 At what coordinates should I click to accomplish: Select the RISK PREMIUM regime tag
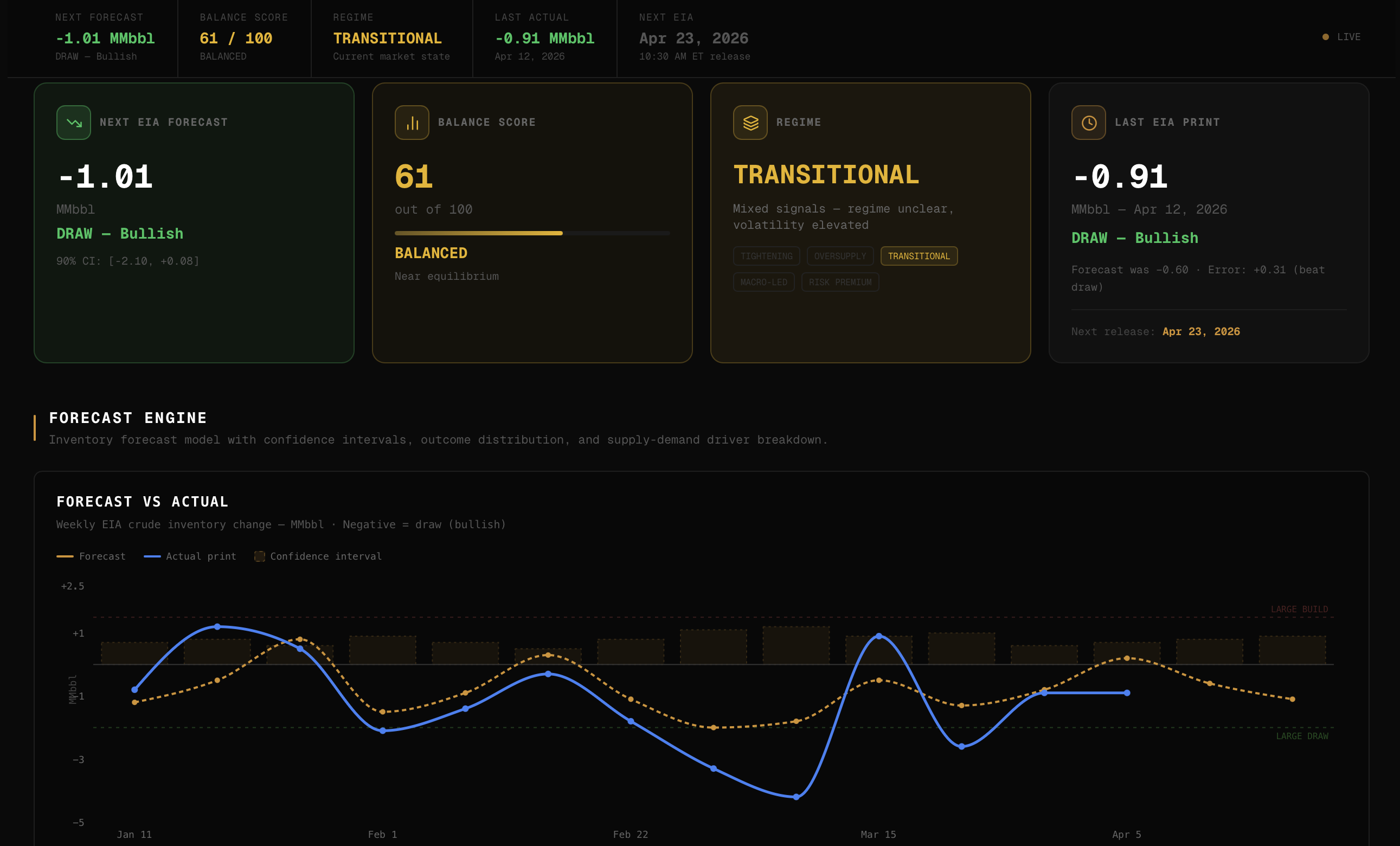pyautogui.click(x=840, y=283)
